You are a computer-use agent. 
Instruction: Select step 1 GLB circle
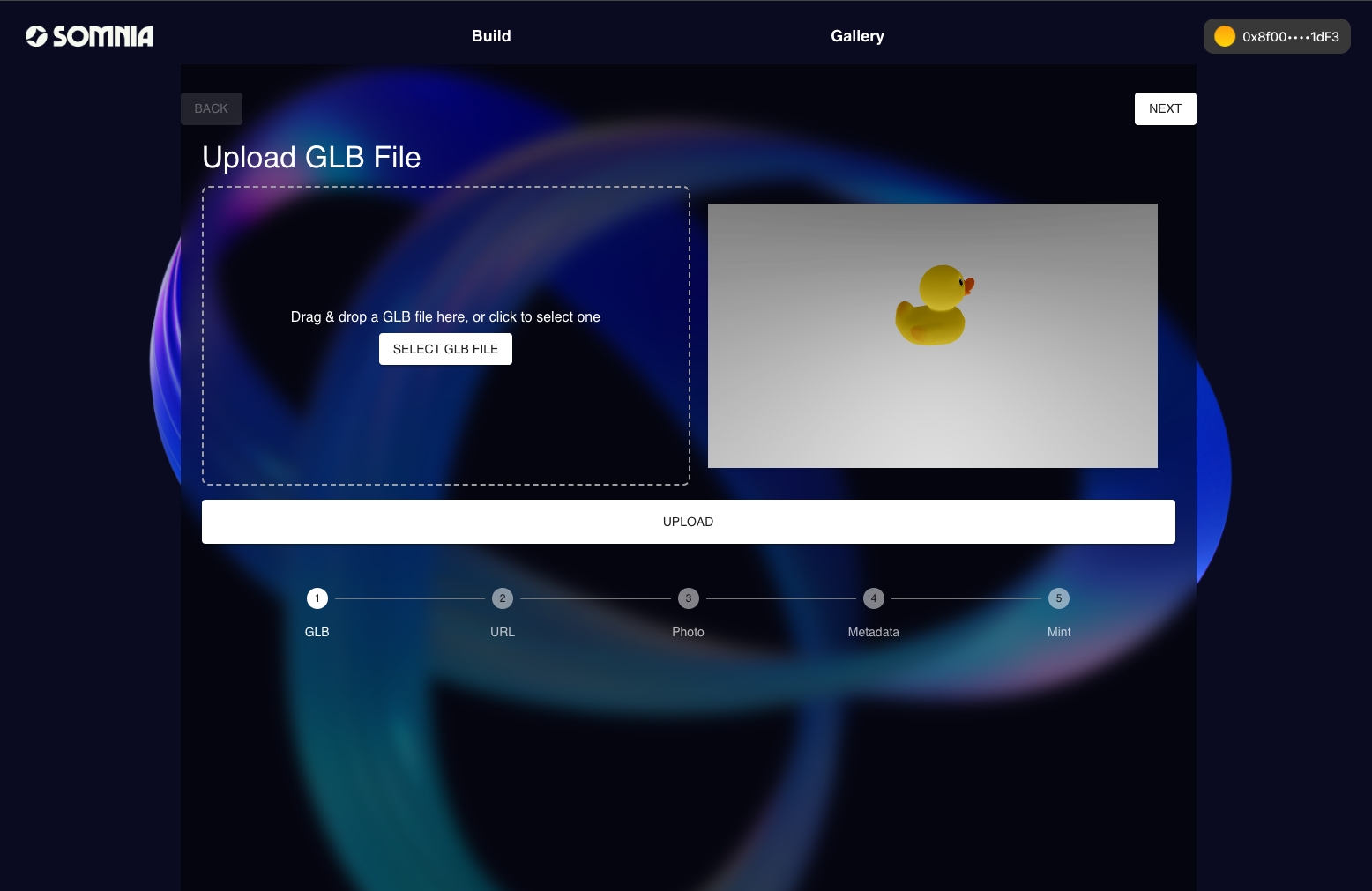317,598
